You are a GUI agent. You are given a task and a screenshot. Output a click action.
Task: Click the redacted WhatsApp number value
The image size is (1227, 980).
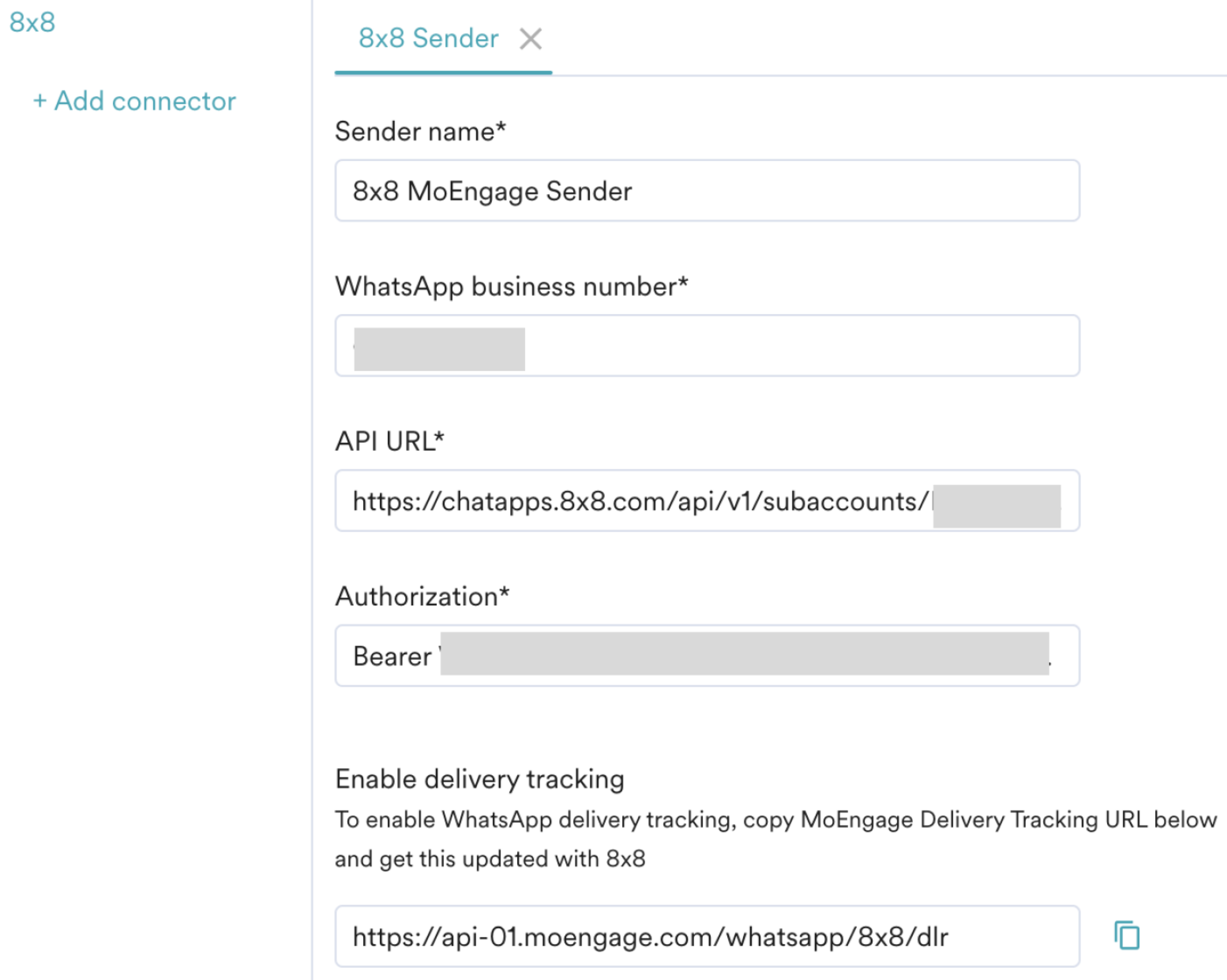(439, 349)
